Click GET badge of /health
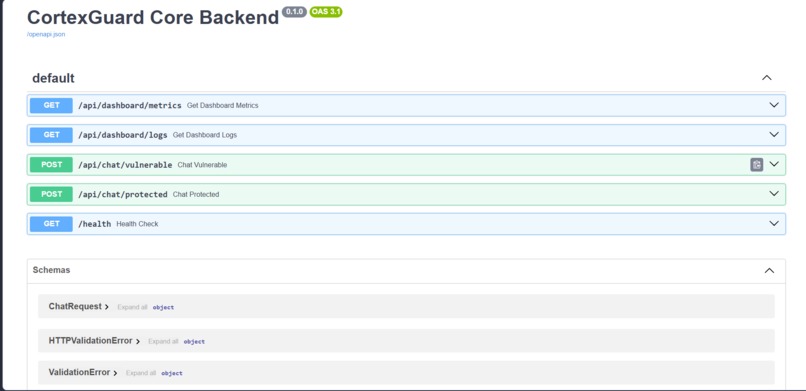This screenshot has width=806, height=391. pyautogui.click(x=51, y=224)
